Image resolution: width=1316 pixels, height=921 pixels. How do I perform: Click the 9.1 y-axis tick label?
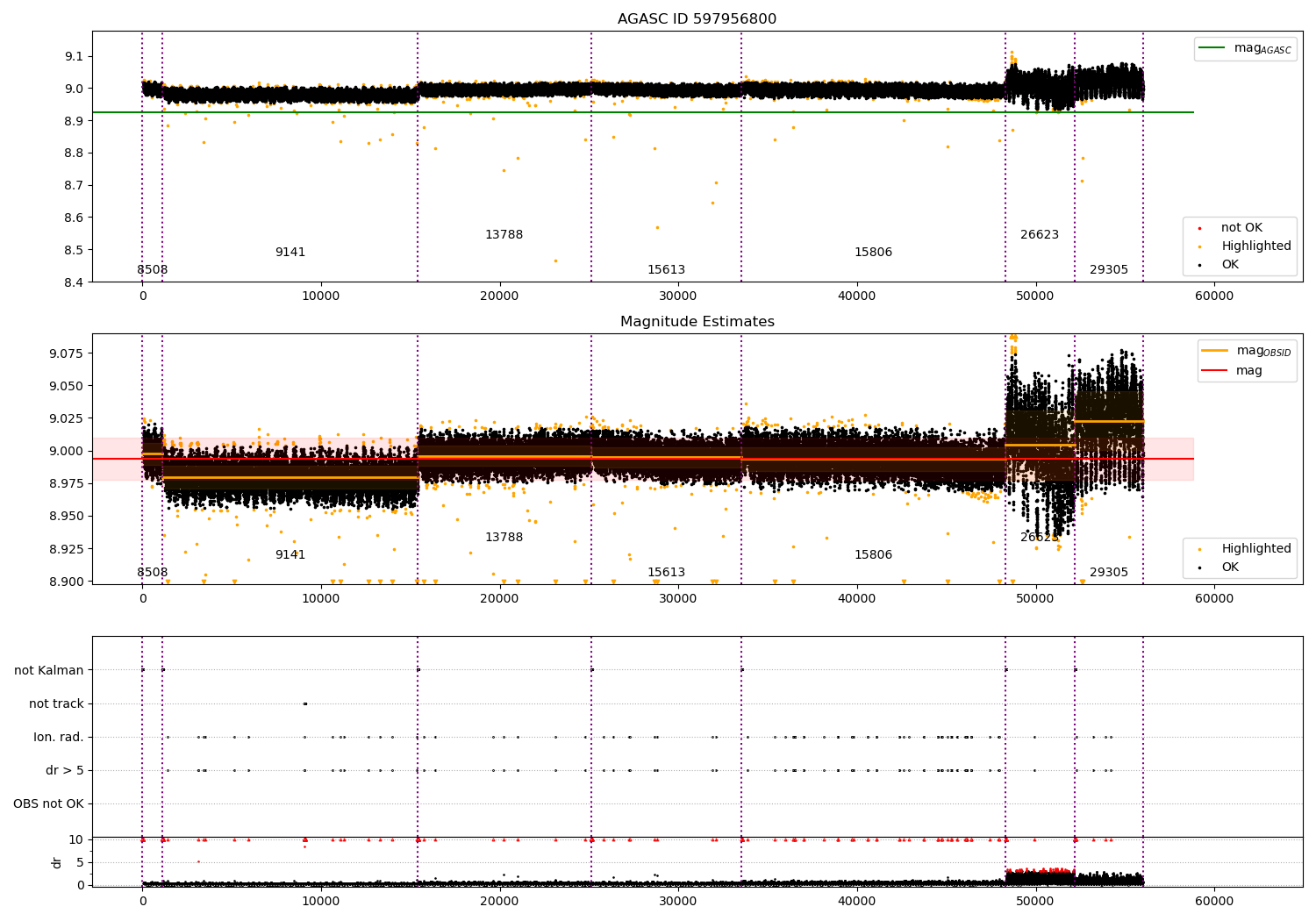pyautogui.click(x=74, y=56)
